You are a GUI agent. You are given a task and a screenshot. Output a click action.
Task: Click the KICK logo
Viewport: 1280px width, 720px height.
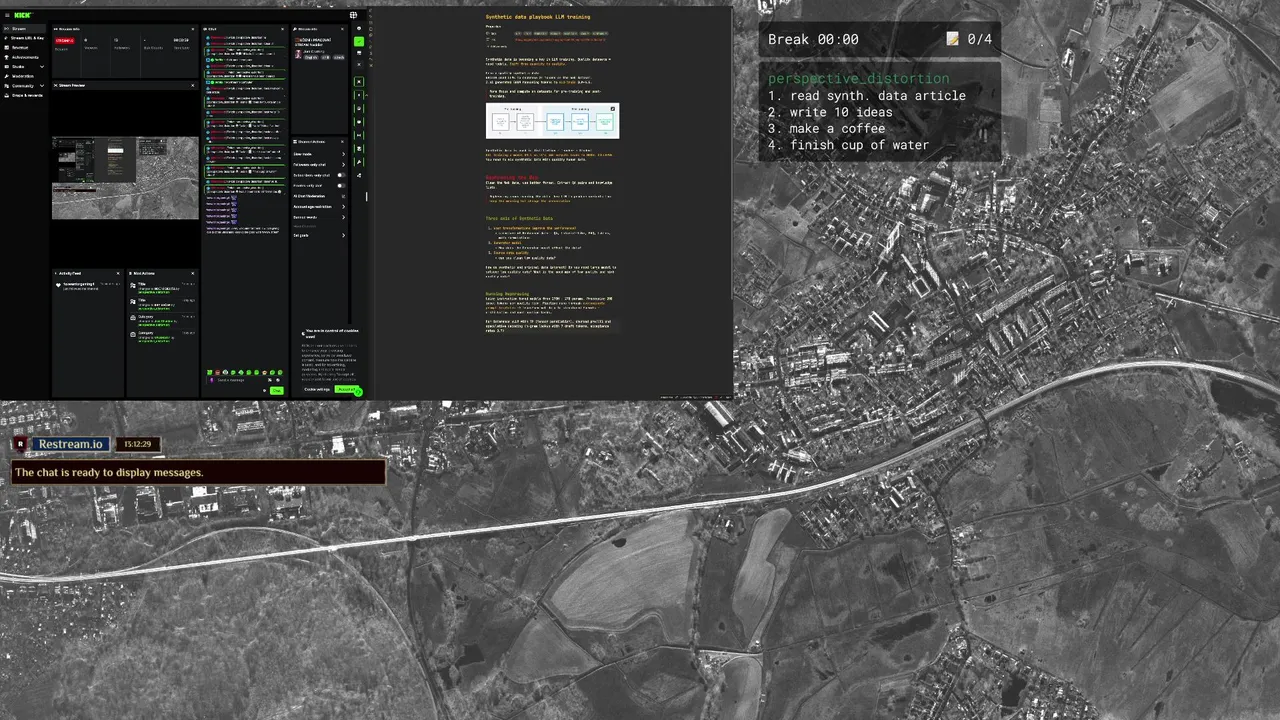pyautogui.click(x=22, y=15)
